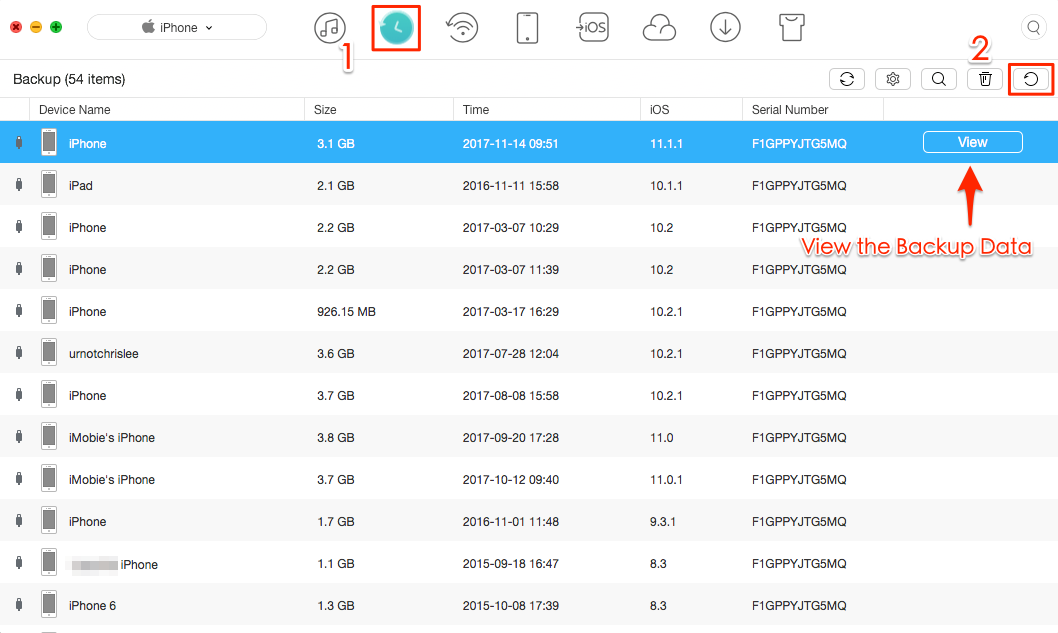Open the Media Downloader arrow icon
The width and height of the screenshot is (1058, 633).
pyautogui.click(x=725, y=28)
